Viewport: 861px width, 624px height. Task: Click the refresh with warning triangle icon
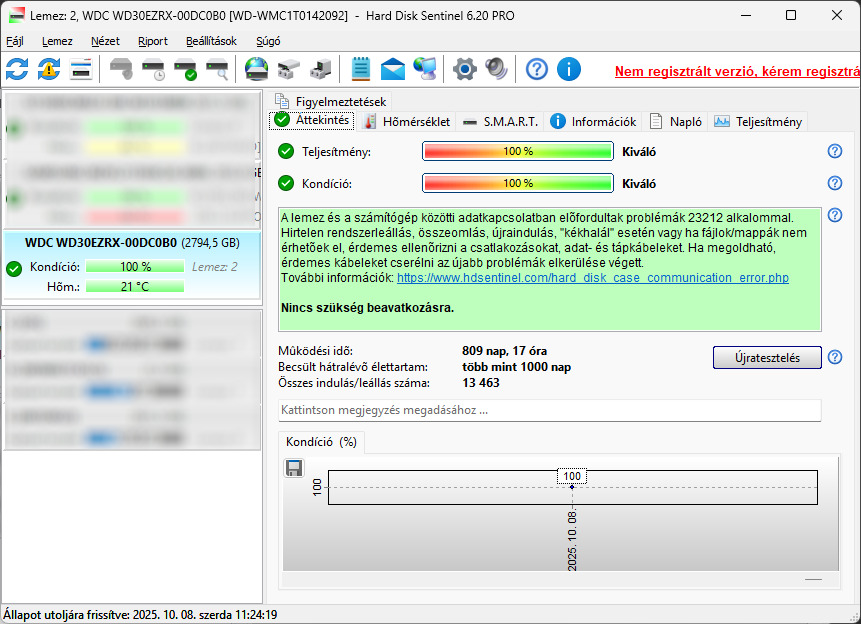click(x=49, y=70)
